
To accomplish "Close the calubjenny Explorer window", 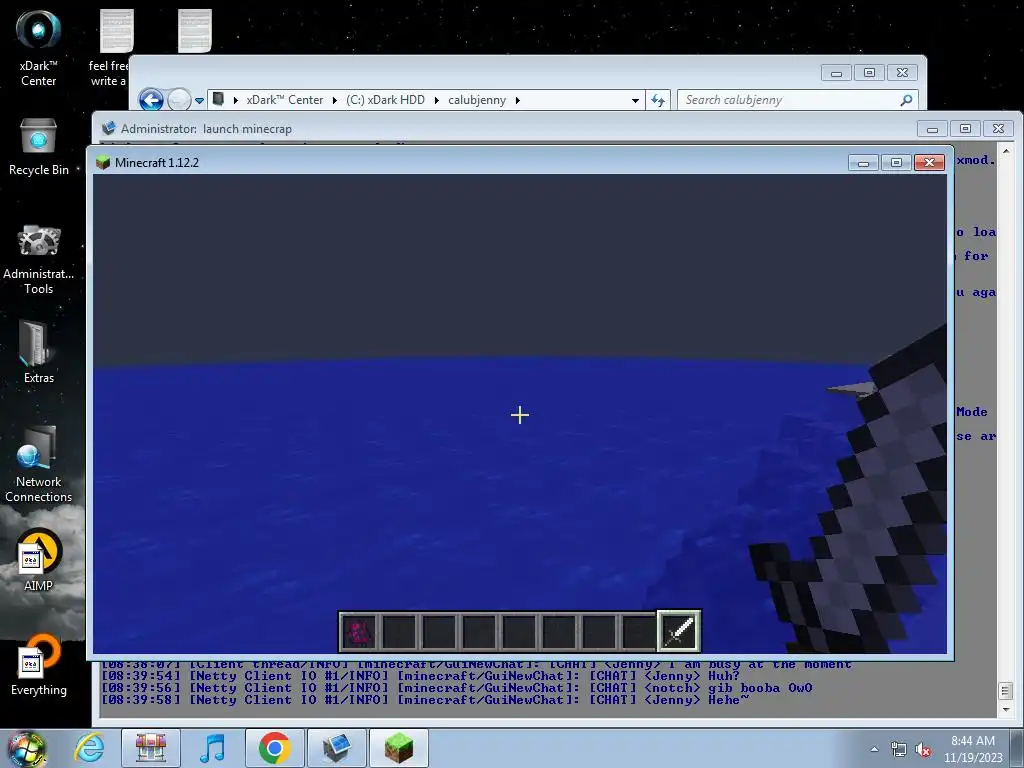I will coord(903,72).
